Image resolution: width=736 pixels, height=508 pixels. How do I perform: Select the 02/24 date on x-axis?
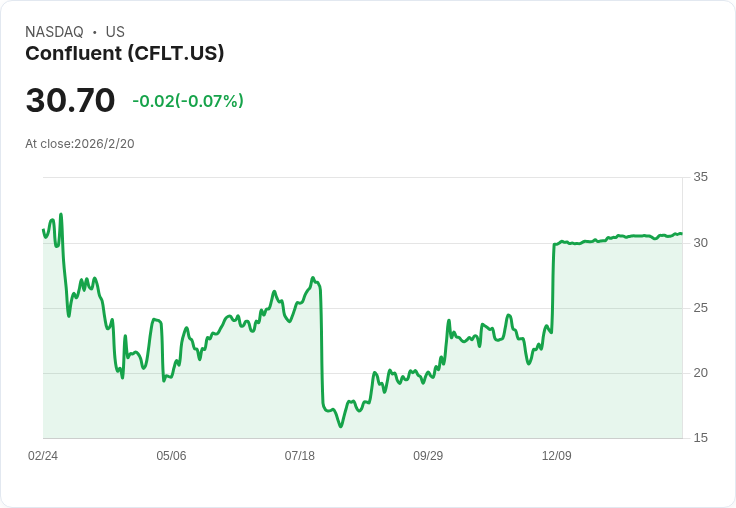tap(43, 456)
